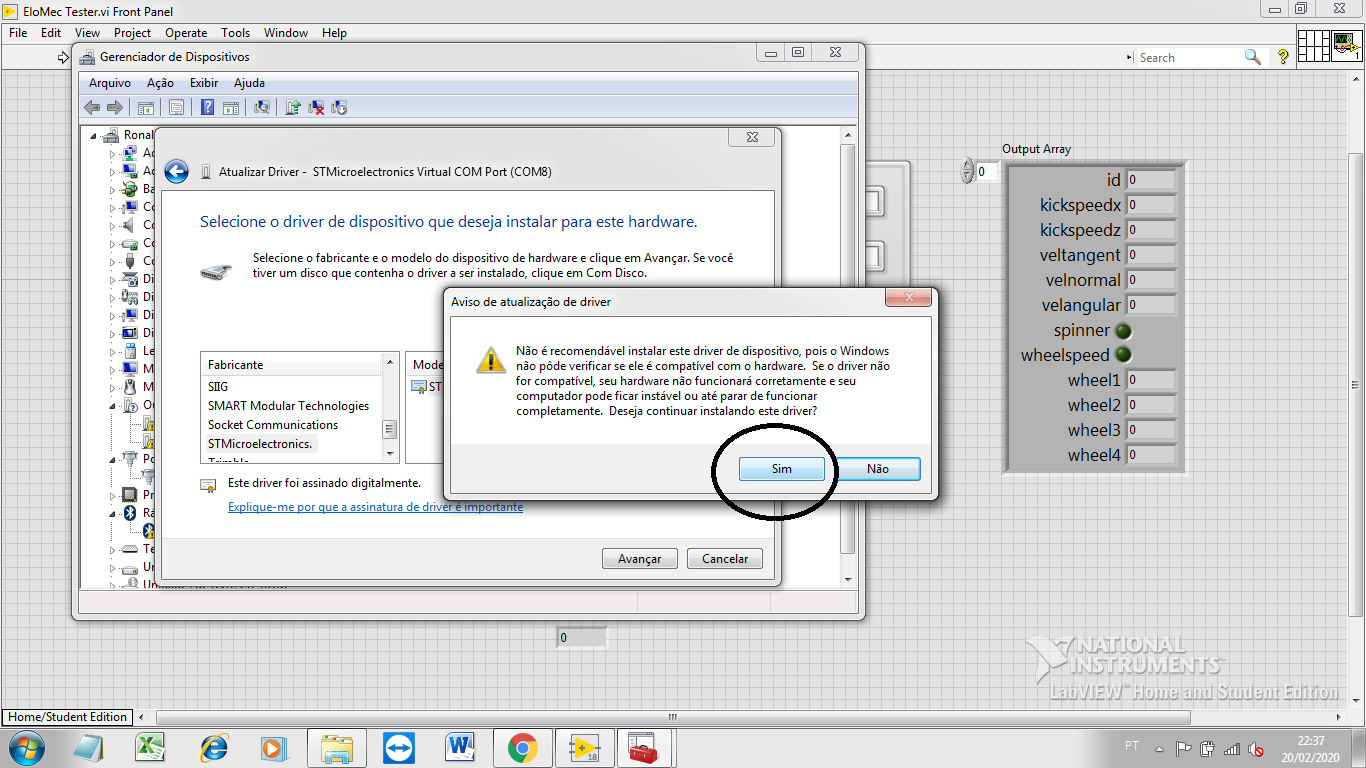The width and height of the screenshot is (1366, 768).
Task: Click Forward arrow in Device Manager toolbar
Action: 115,108
